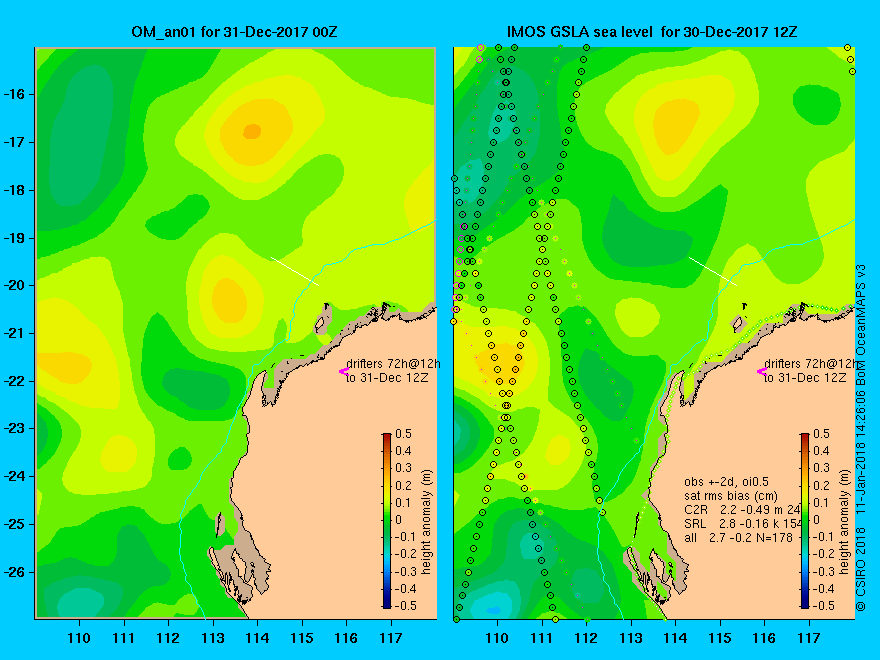This screenshot has width=880, height=660.
Task: Click the white line segment in the GSLA map
Action: (713, 271)
